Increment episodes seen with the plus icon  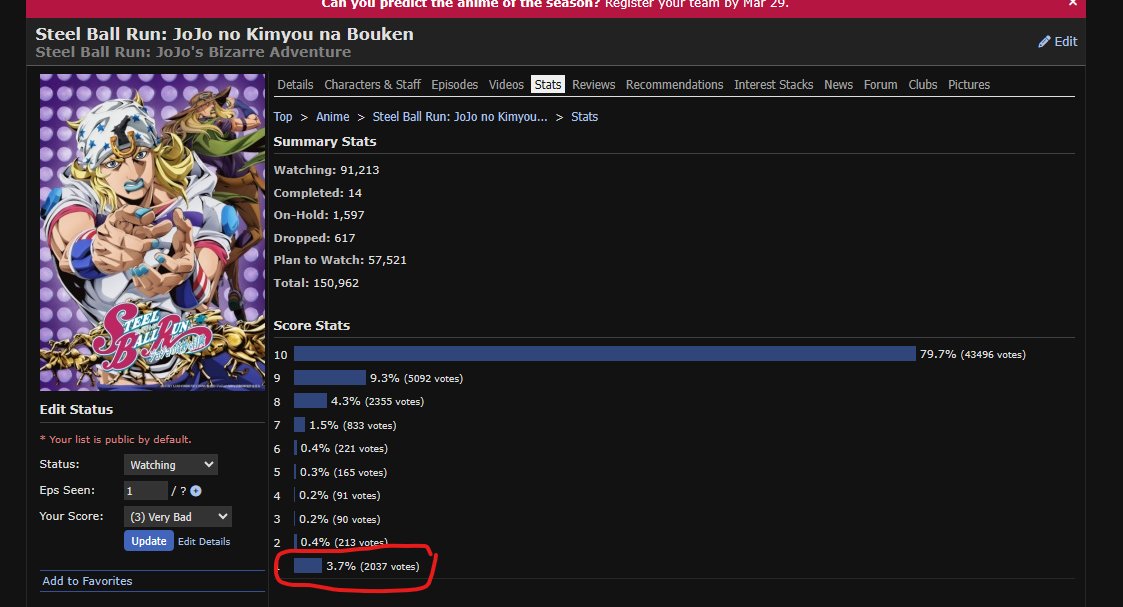(196, 491)
